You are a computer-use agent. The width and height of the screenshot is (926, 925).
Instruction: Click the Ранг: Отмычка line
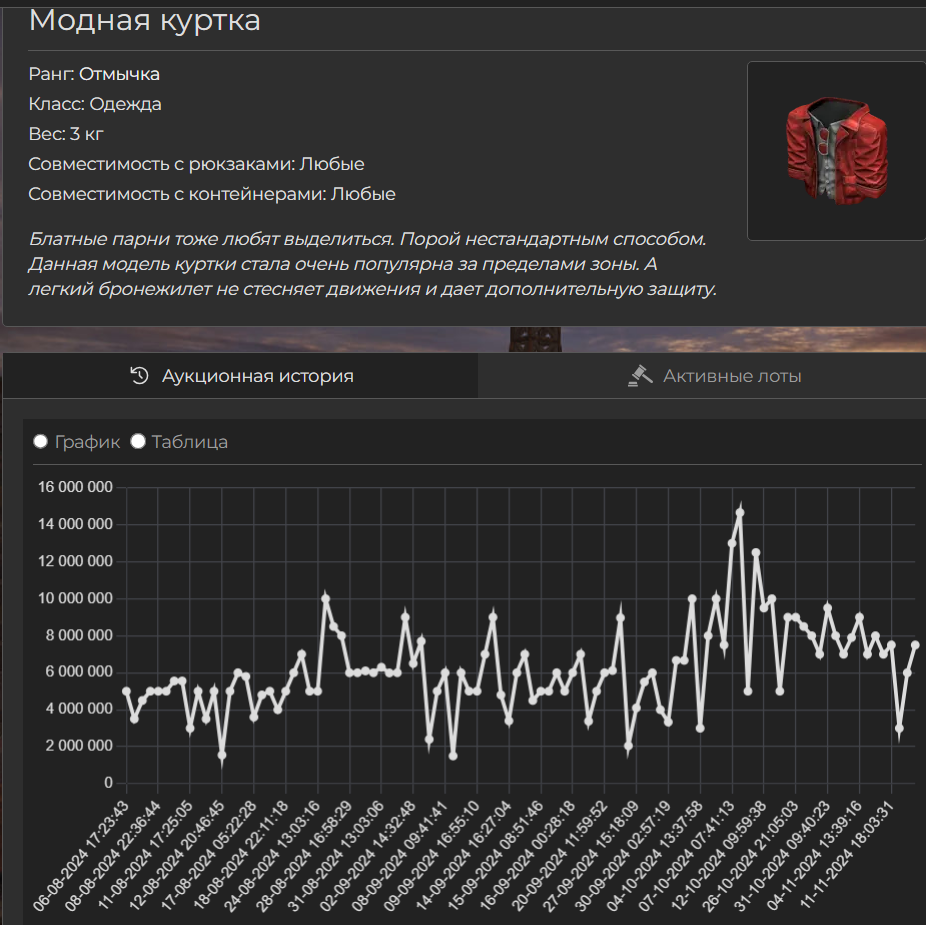[x=94, y=74]
